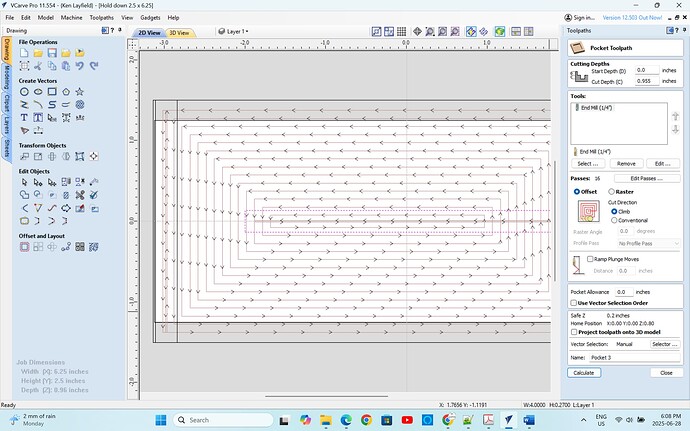Screen dimensions: 690x431
Task: Open the Layer 1 dropdown
Action: tap(234, 31)
